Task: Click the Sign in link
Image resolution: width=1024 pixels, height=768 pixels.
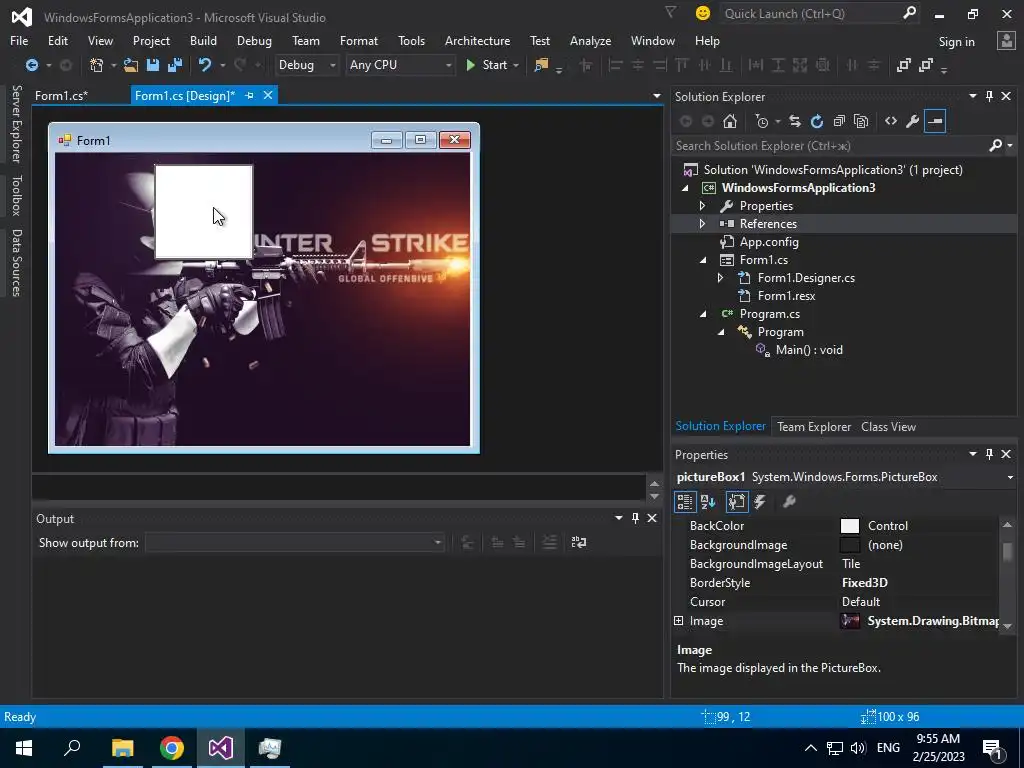Action: pos(956,42)
